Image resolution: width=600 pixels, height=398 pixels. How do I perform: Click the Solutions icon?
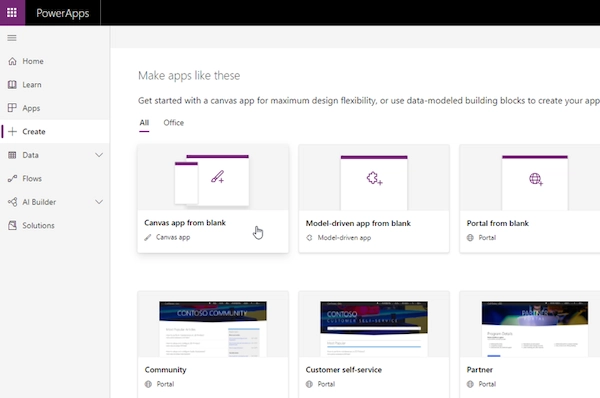[12, 225]
